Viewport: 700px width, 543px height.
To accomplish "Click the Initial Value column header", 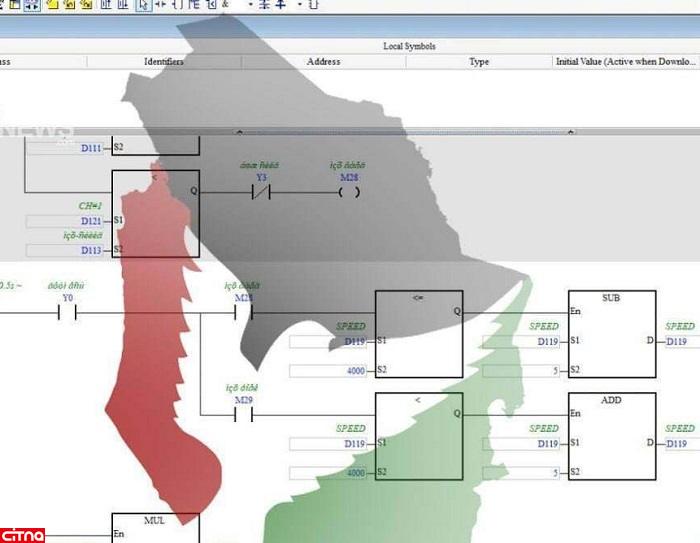I will coord(625,62).
